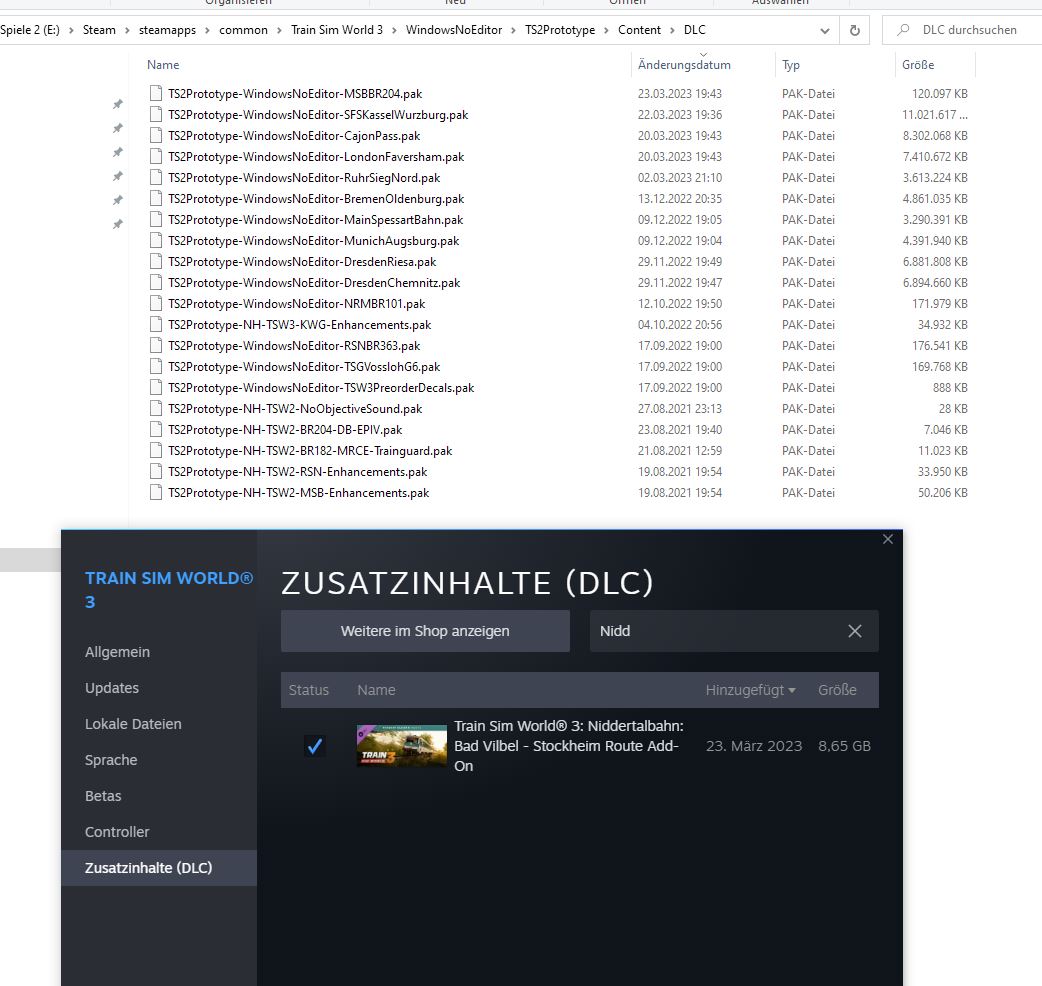Uncheck the Niddertalbahn DLC checkbox
The width and height of the screenshot is (1042, 986).
(x=314, y=746)
